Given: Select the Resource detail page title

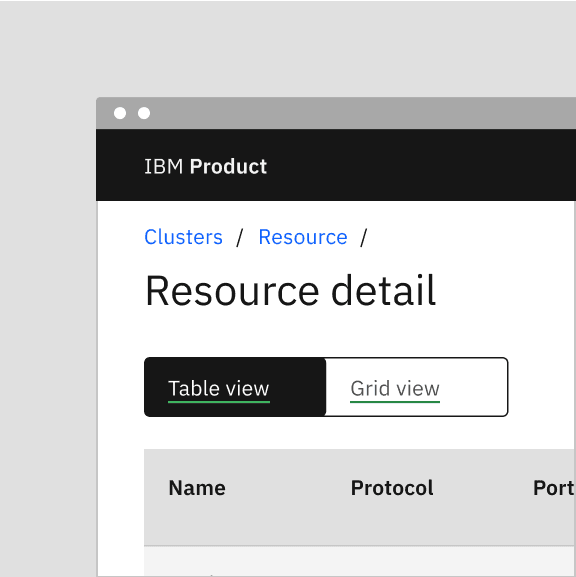Looking at the screenshot, I should [x=290, y=291].
